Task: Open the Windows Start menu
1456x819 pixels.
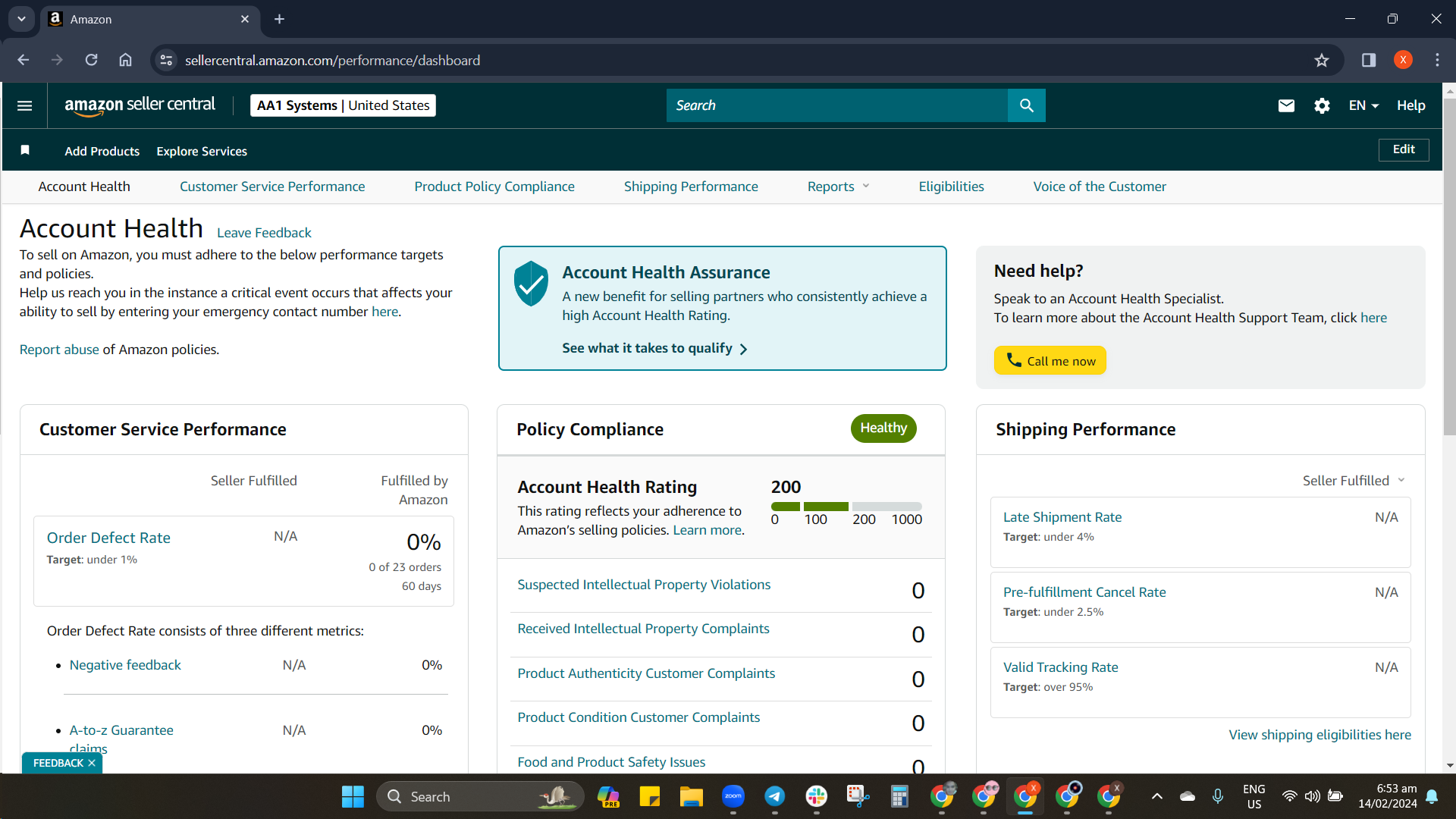Action: (x=353, y=796)
